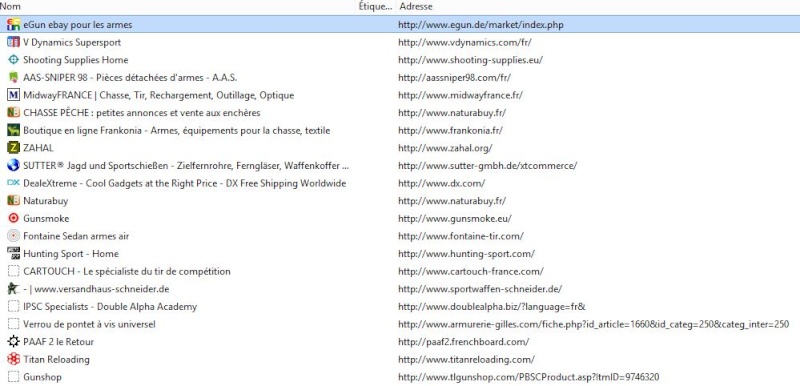Click the Fontaine Sedan armes air favicon

pos(14,236)
